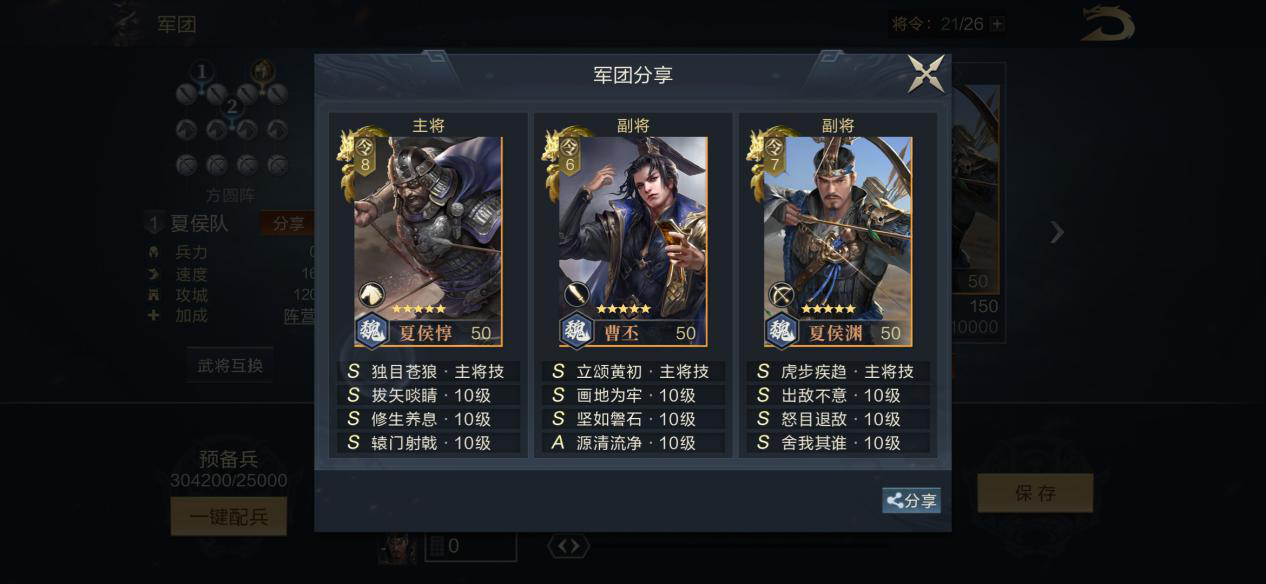This screenshot has height=584, width=1266.
Task: Open skill 舍我其谁·10级
Action: point(838,443)
